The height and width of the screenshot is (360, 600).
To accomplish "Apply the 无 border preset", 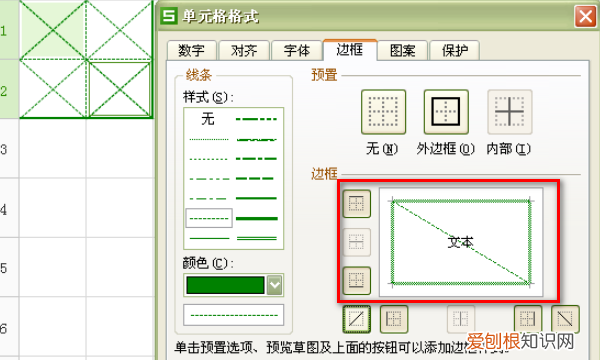I will (x=383, y=112).
